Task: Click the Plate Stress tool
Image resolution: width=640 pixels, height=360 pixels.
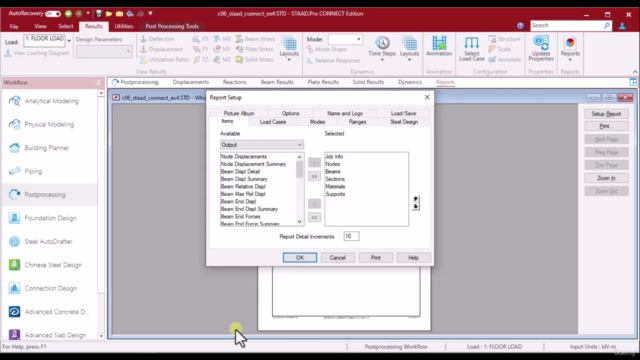Action: 254,49
